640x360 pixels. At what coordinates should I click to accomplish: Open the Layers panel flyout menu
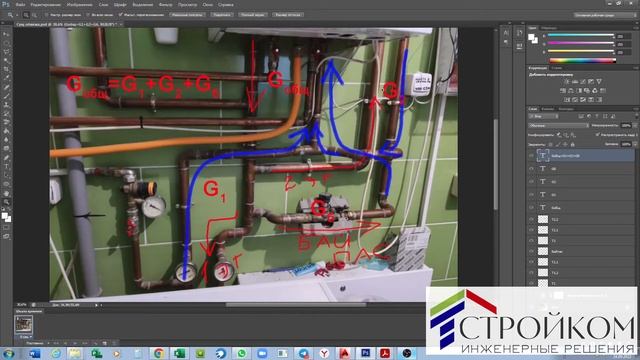[636, 109]
